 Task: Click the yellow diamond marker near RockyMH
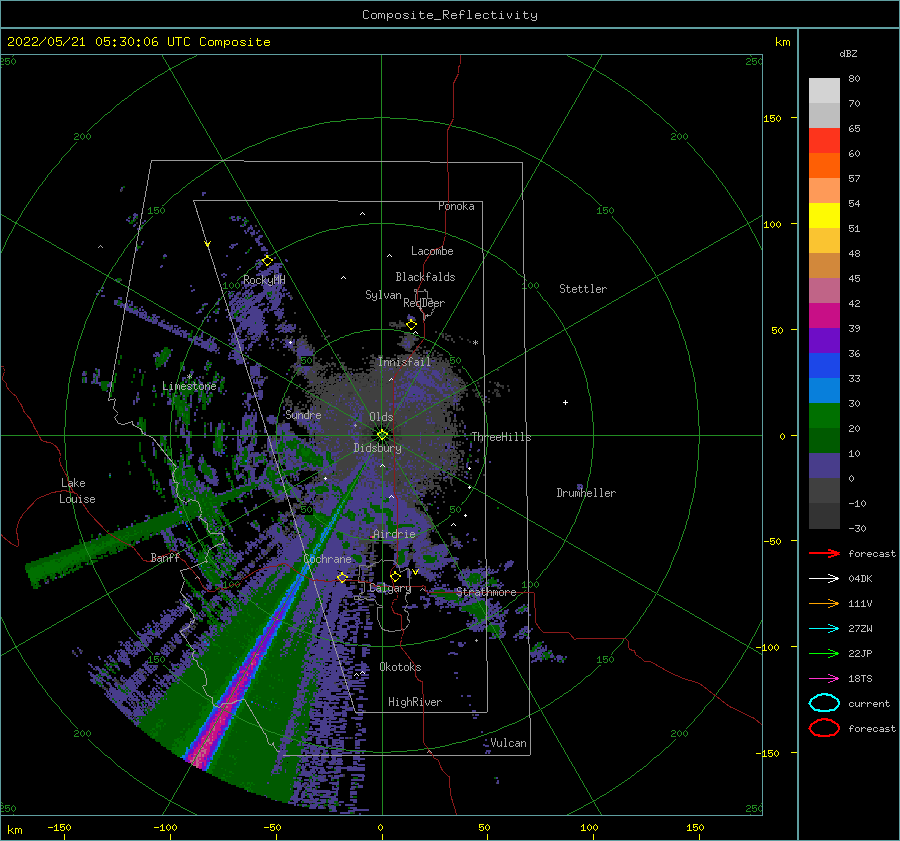point(267,261)
